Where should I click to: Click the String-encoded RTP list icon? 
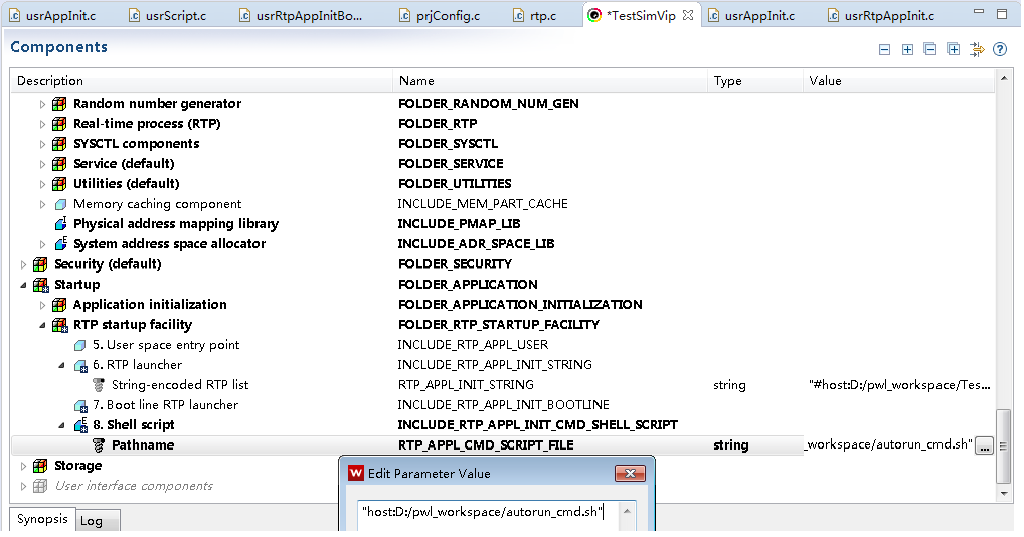pos(98,385)
